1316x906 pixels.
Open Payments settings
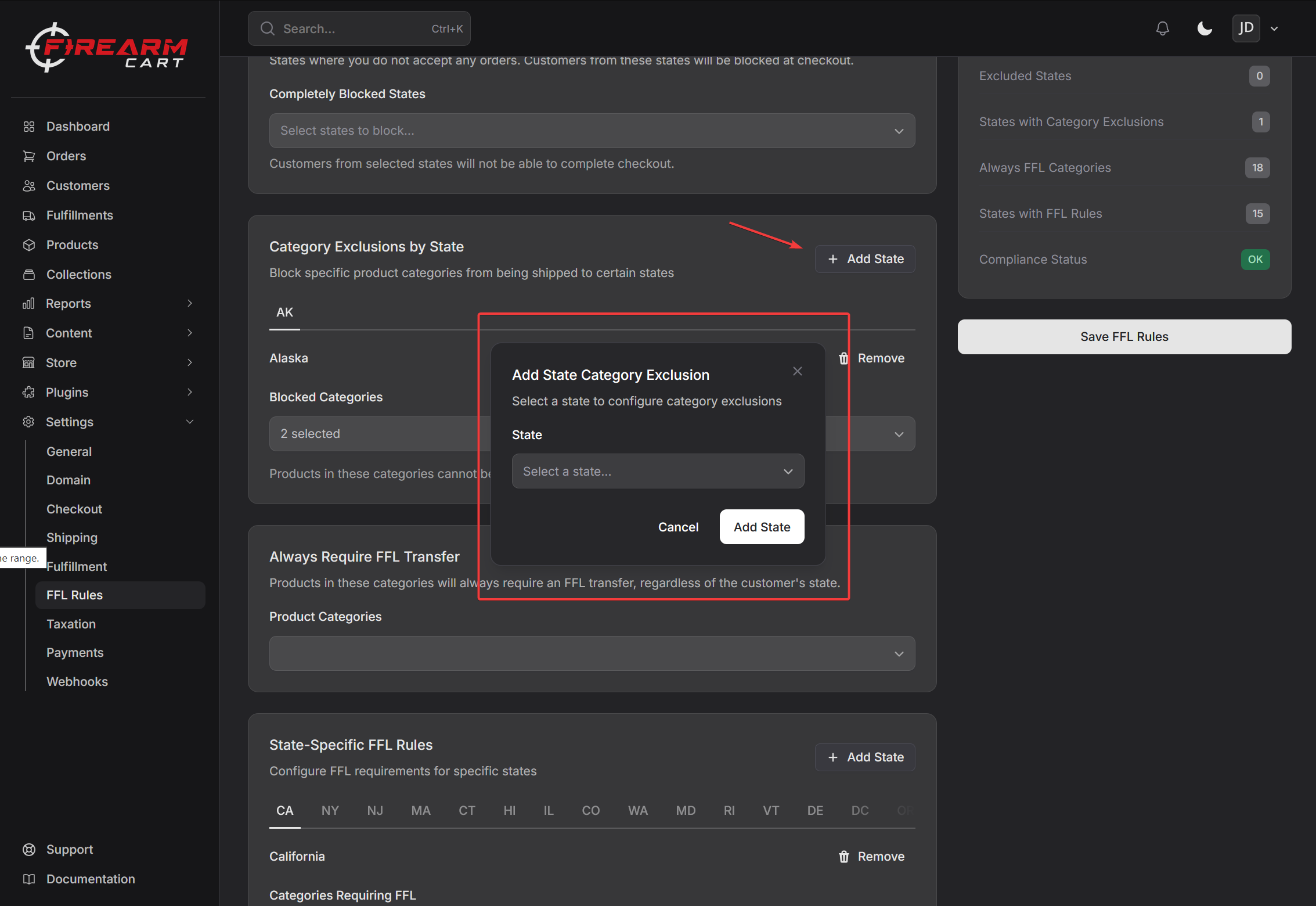75,653
